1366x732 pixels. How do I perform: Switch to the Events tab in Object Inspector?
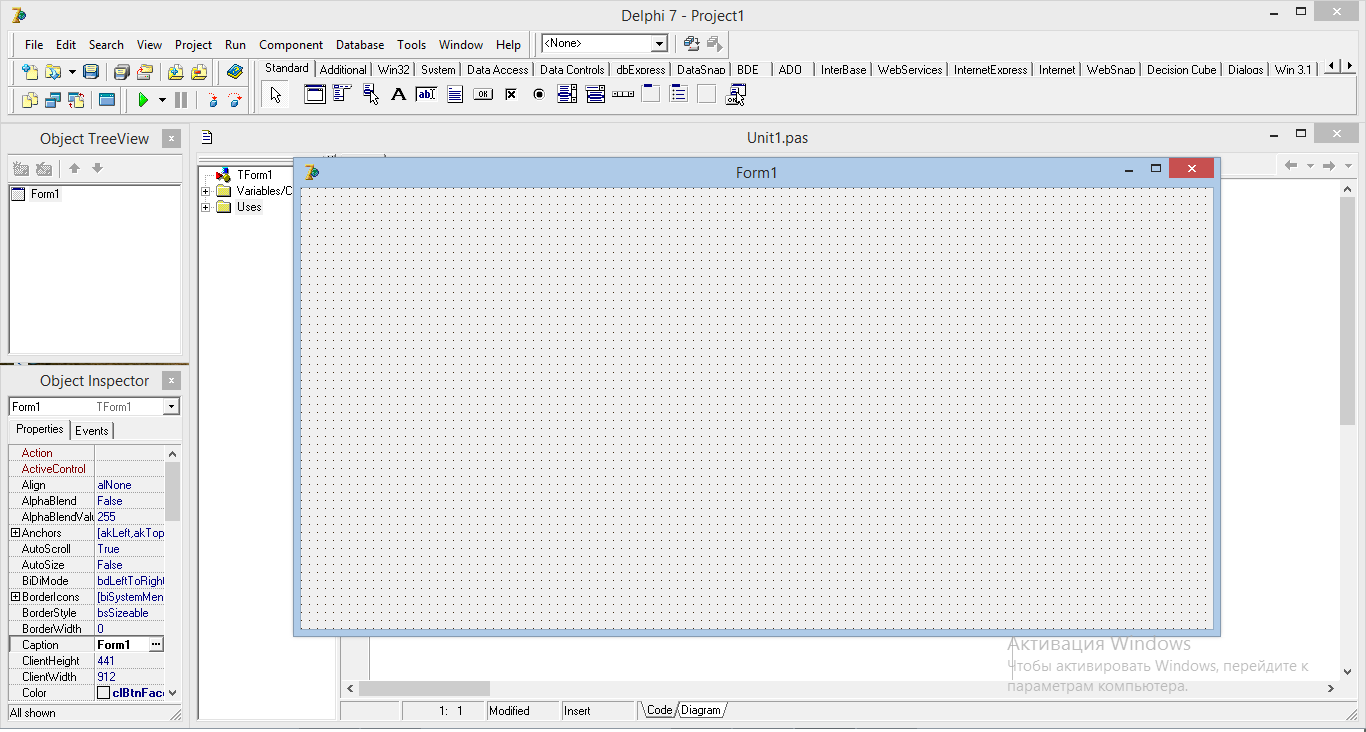click(92, 431)
